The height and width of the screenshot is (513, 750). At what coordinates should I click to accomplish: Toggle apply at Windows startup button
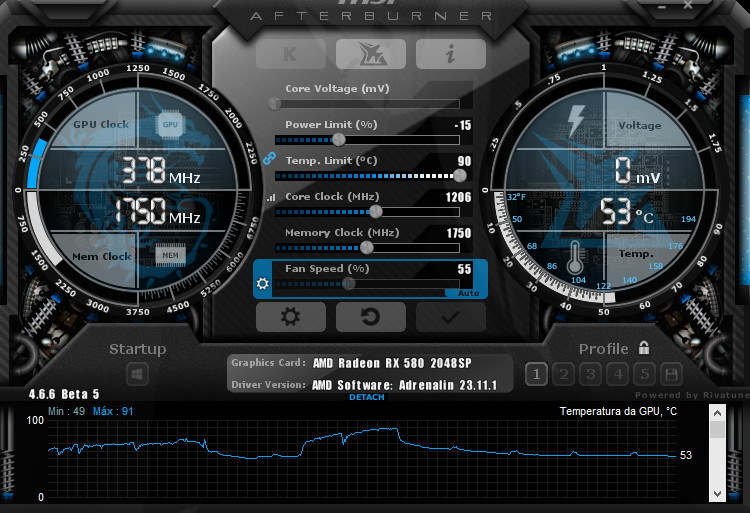coord(137,374)
